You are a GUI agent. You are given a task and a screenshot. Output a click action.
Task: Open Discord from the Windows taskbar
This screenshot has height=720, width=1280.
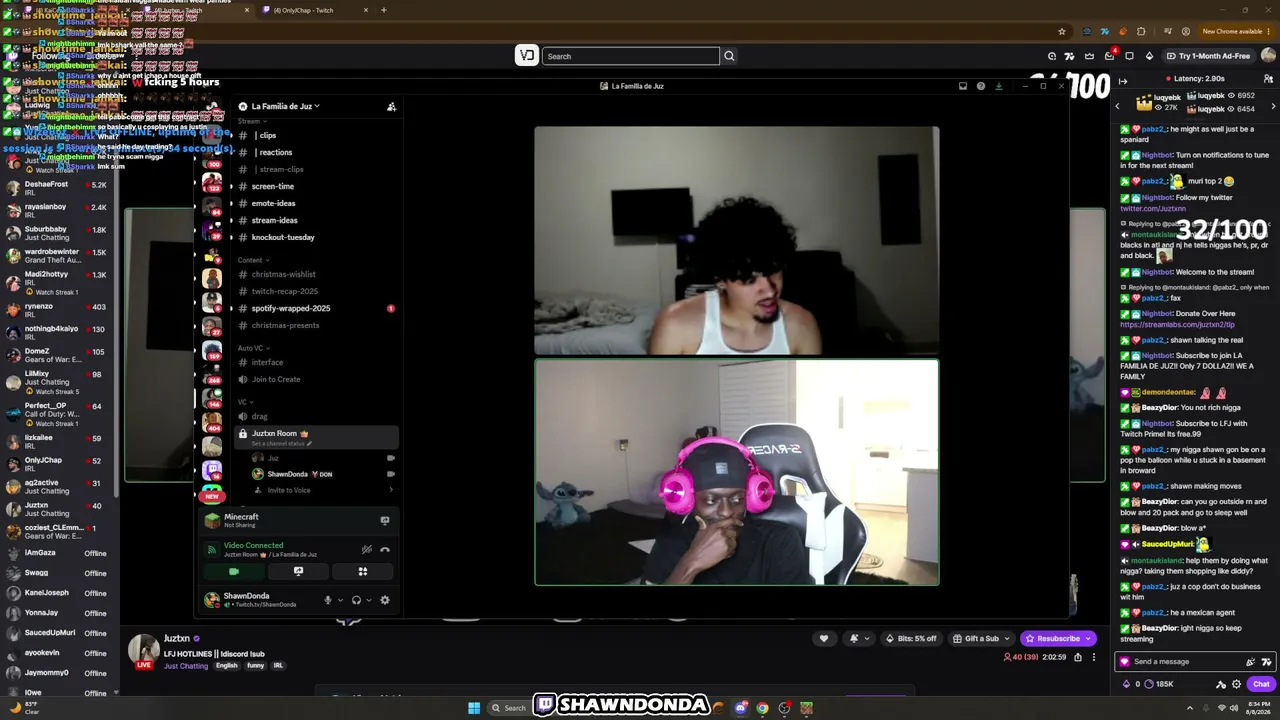pos(741,708)
